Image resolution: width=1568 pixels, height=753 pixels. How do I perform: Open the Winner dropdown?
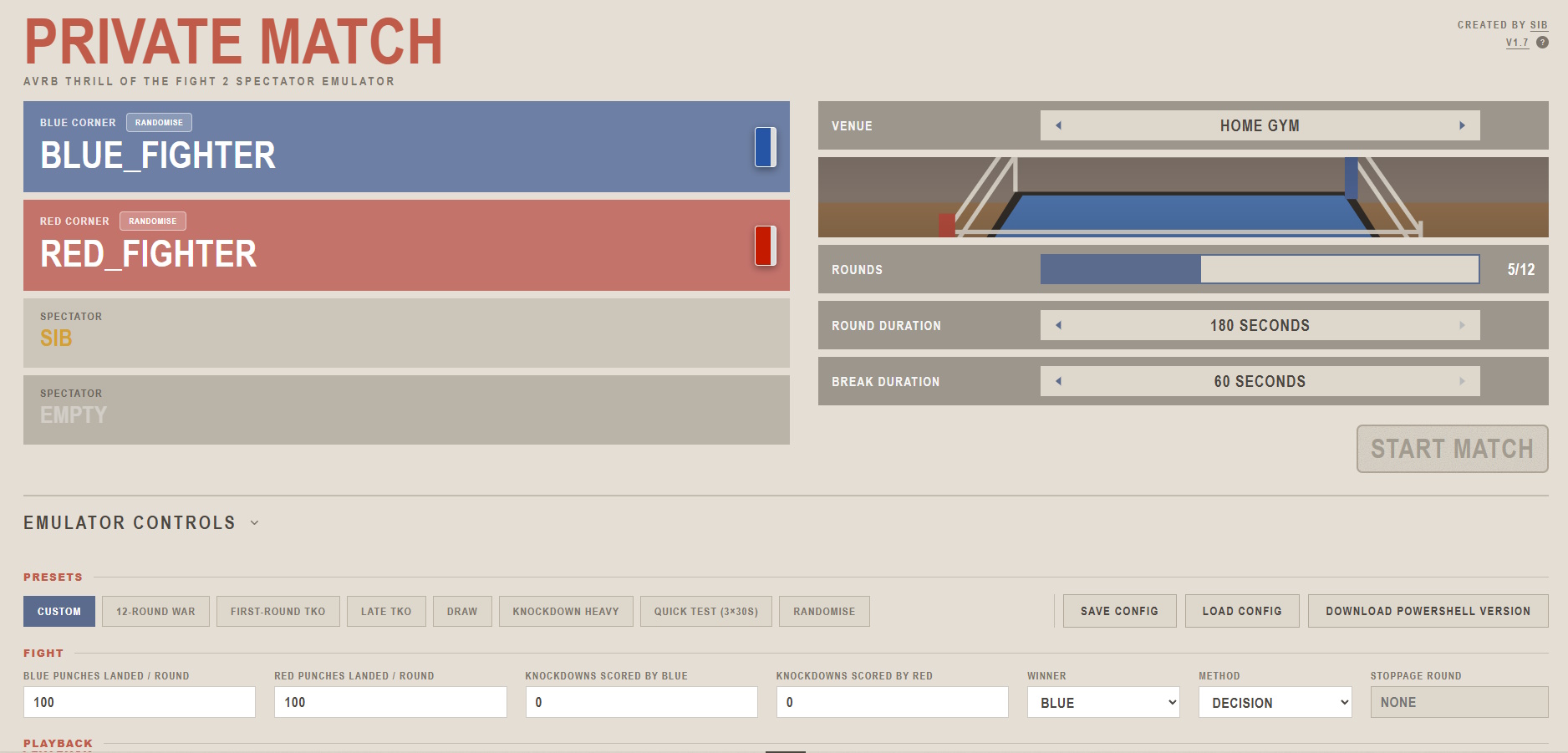1103,703
